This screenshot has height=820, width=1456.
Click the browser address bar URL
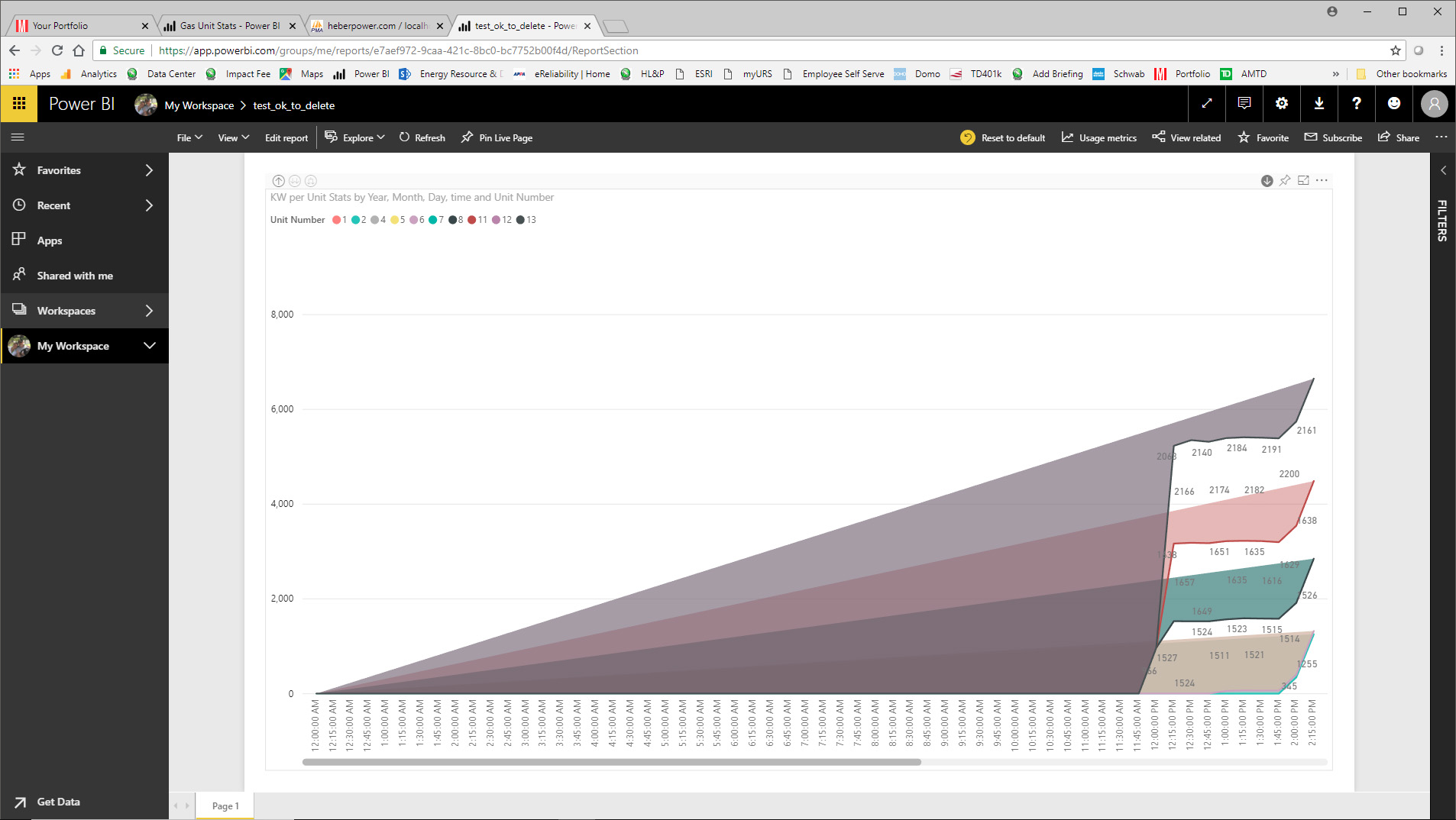tap(398, 50)
